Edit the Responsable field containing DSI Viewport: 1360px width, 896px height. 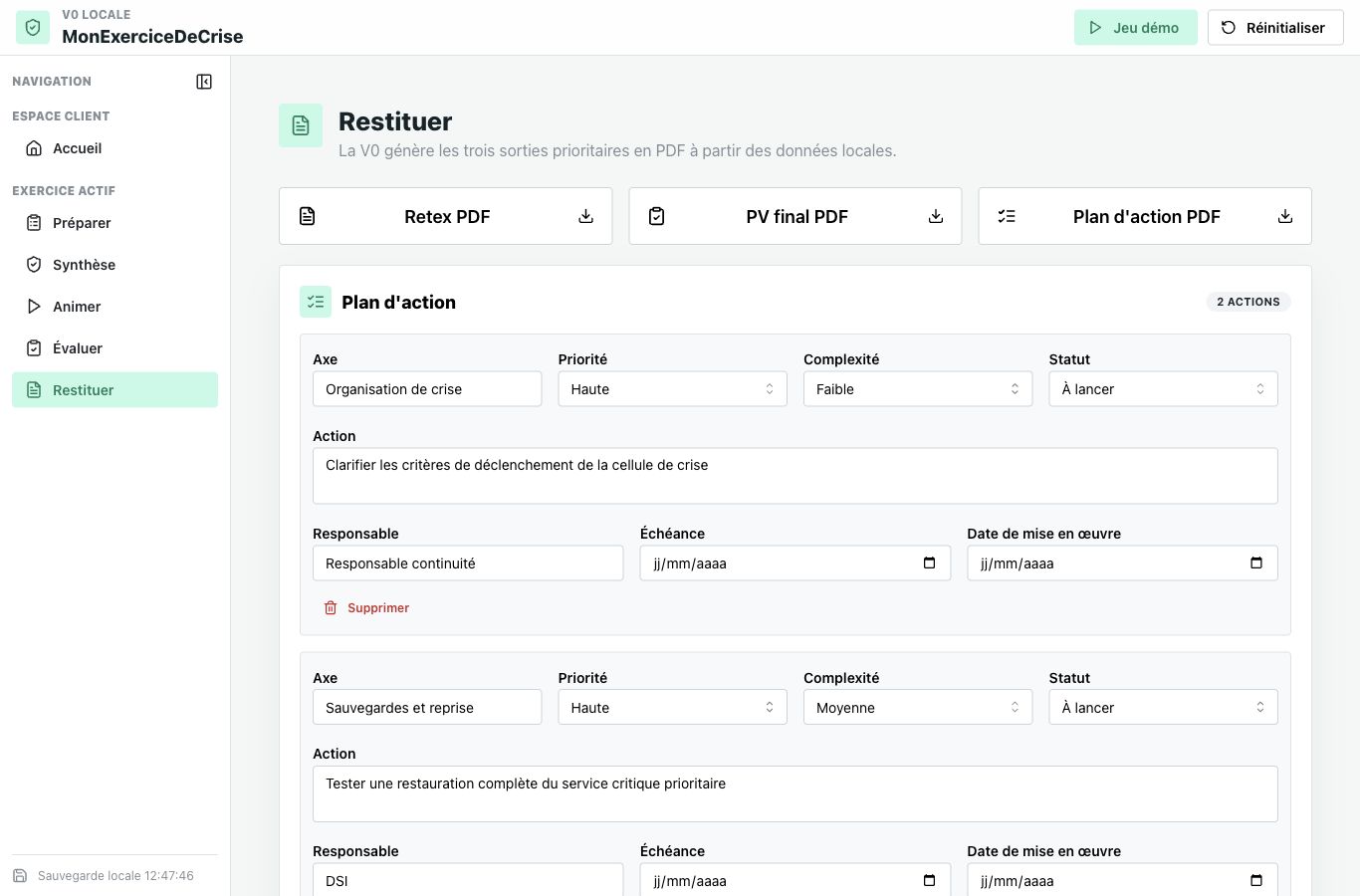[x=468, y=880]
